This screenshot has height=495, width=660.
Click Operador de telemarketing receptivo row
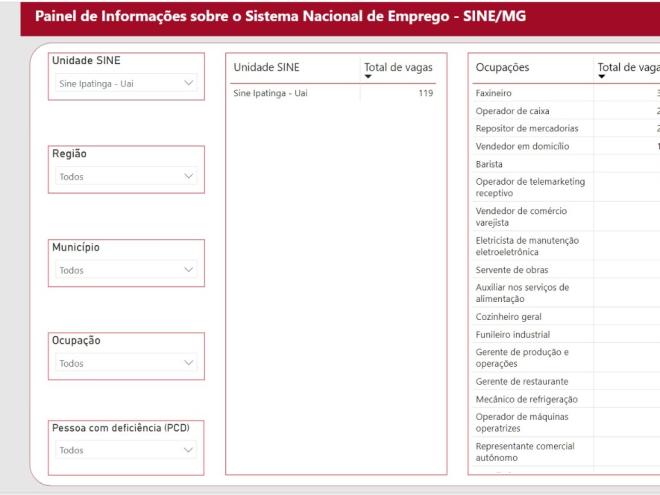[x=530, y=187]
